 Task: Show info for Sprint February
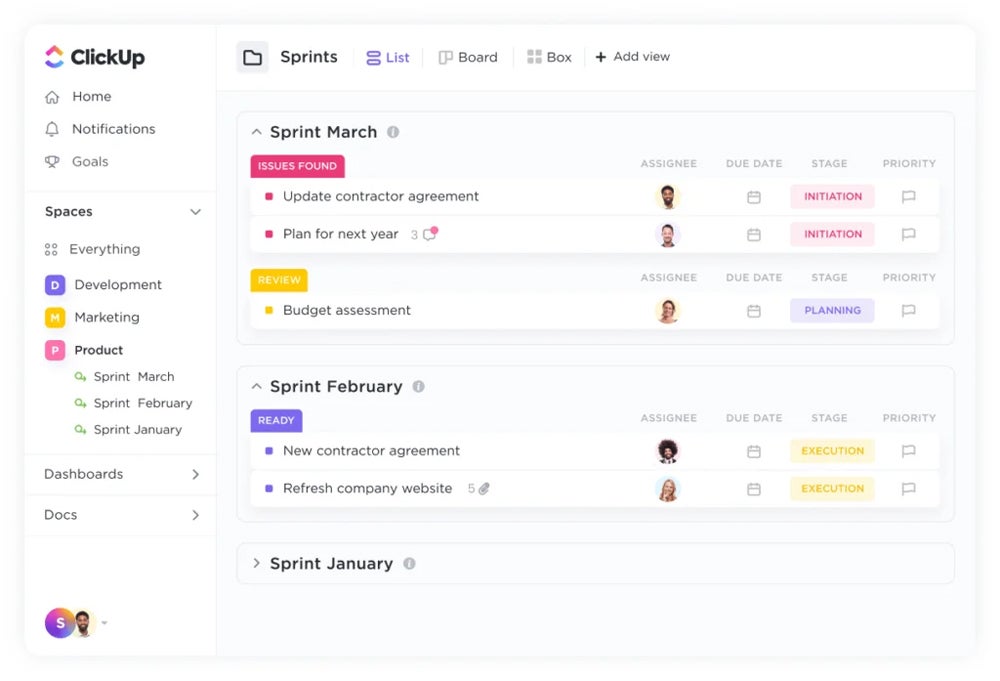click(418, 386)
